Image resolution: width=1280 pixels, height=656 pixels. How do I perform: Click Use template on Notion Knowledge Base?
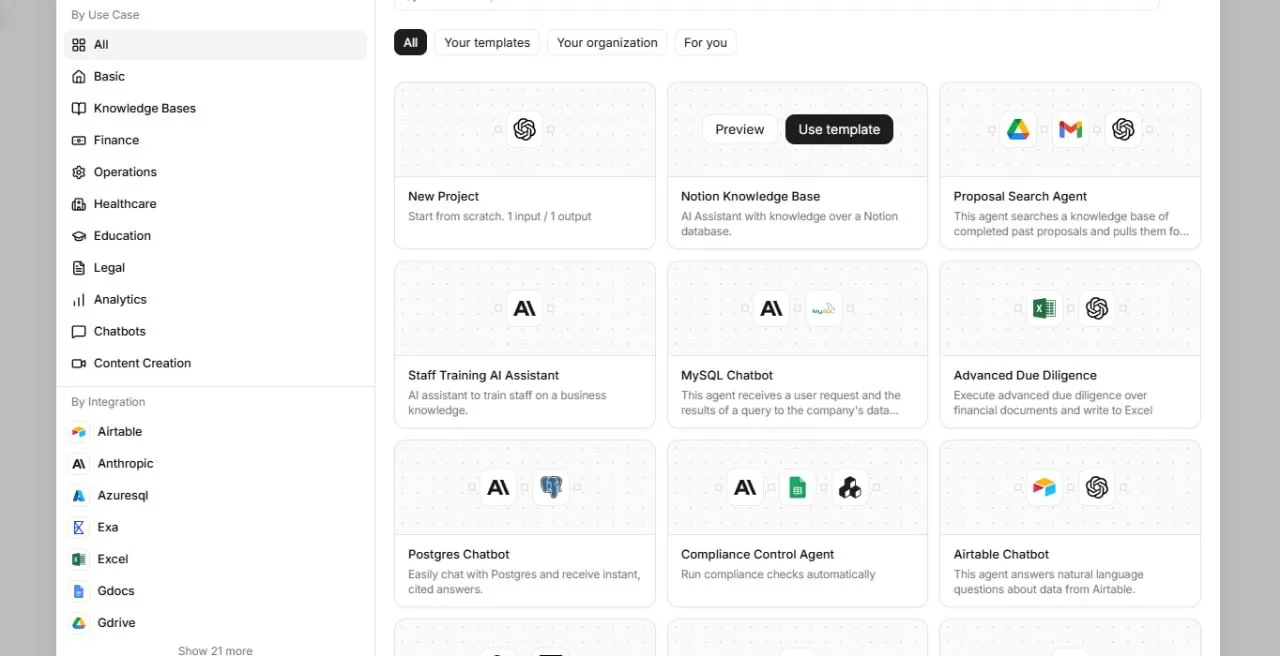pyautogui.click(x=839, y=129)
